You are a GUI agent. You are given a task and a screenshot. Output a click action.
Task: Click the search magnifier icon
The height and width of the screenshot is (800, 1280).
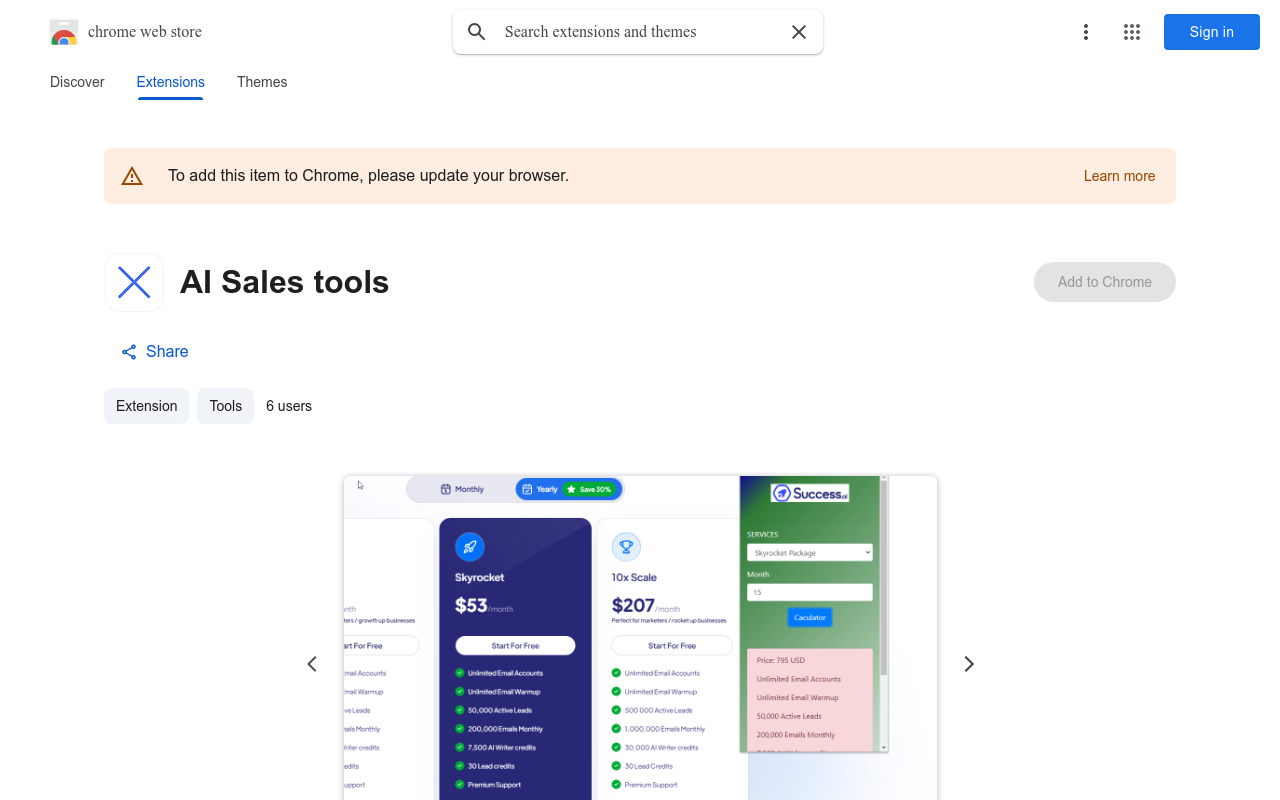tap(477, 32)
